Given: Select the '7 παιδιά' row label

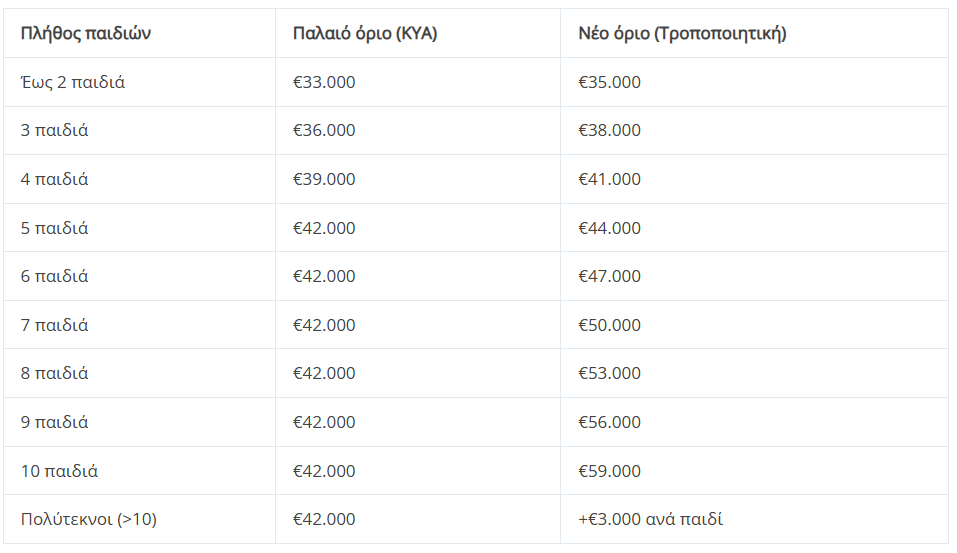Looking at the screenshot, I should click(x=54, y=325).
